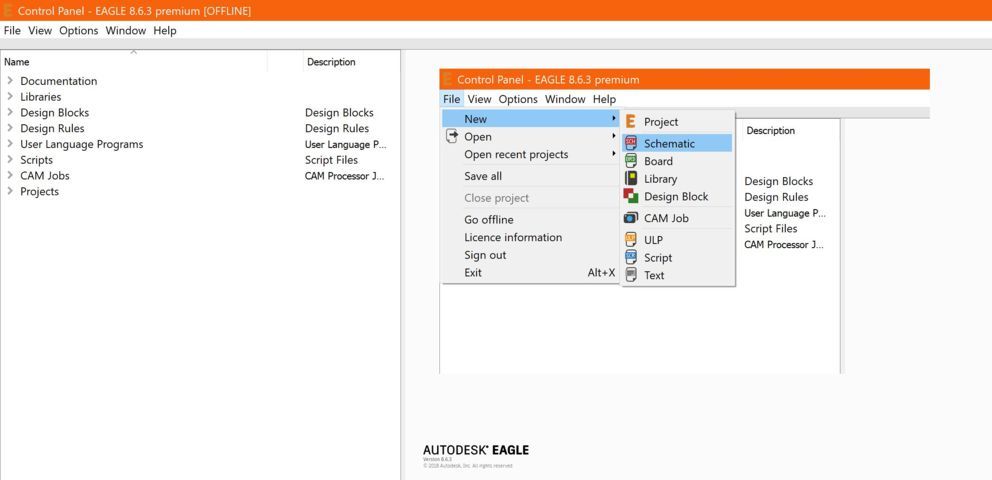
Task: Expand the Libraries tree node
Action: click(10, 96)
